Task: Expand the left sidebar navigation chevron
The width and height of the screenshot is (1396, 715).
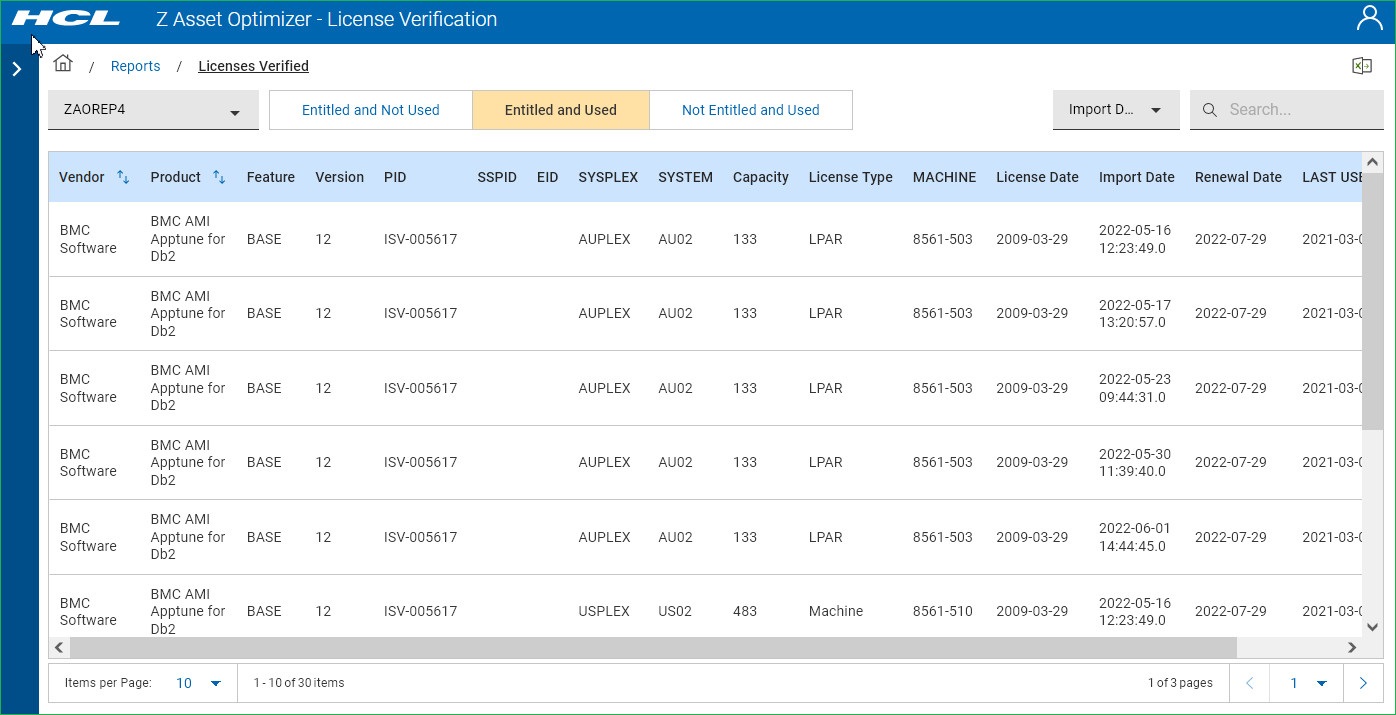Action: pyautogui.click(x=16, y=69)
